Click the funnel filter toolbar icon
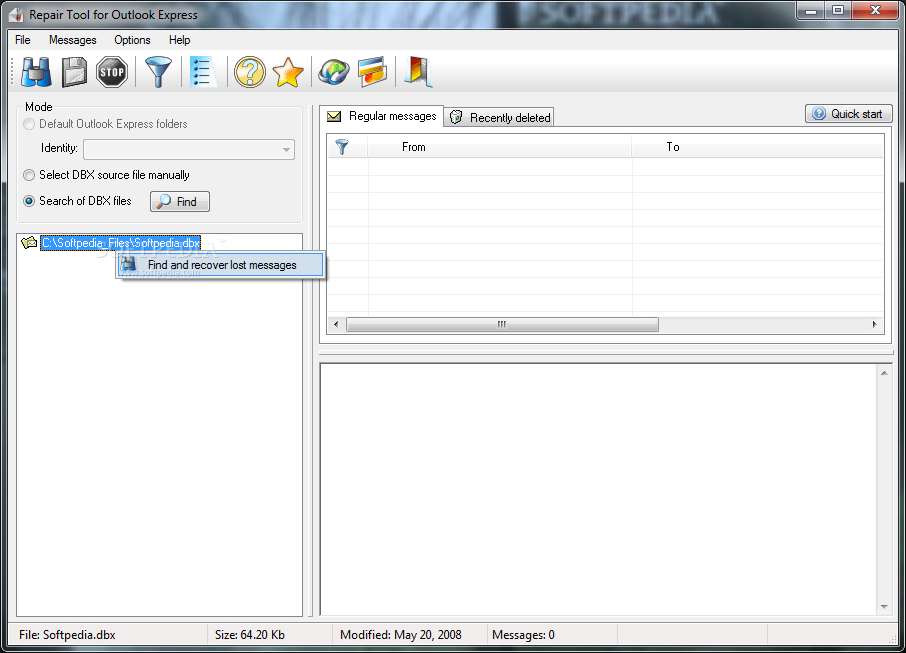Screen dimensions: 906x653 click(x=158, y=72)
